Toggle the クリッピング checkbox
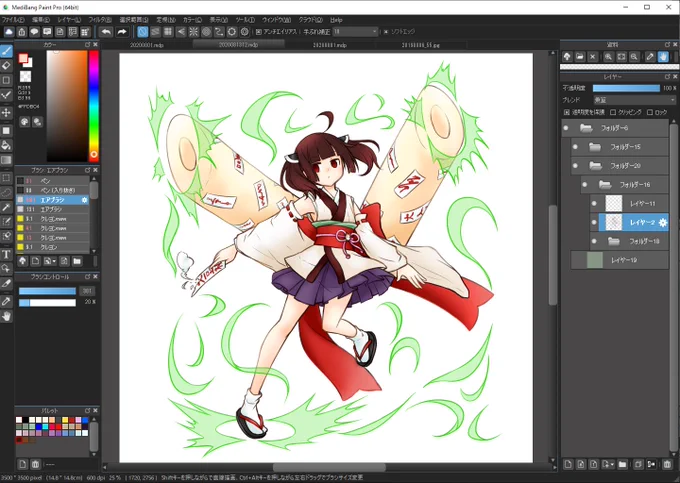 tap(613, 112)
